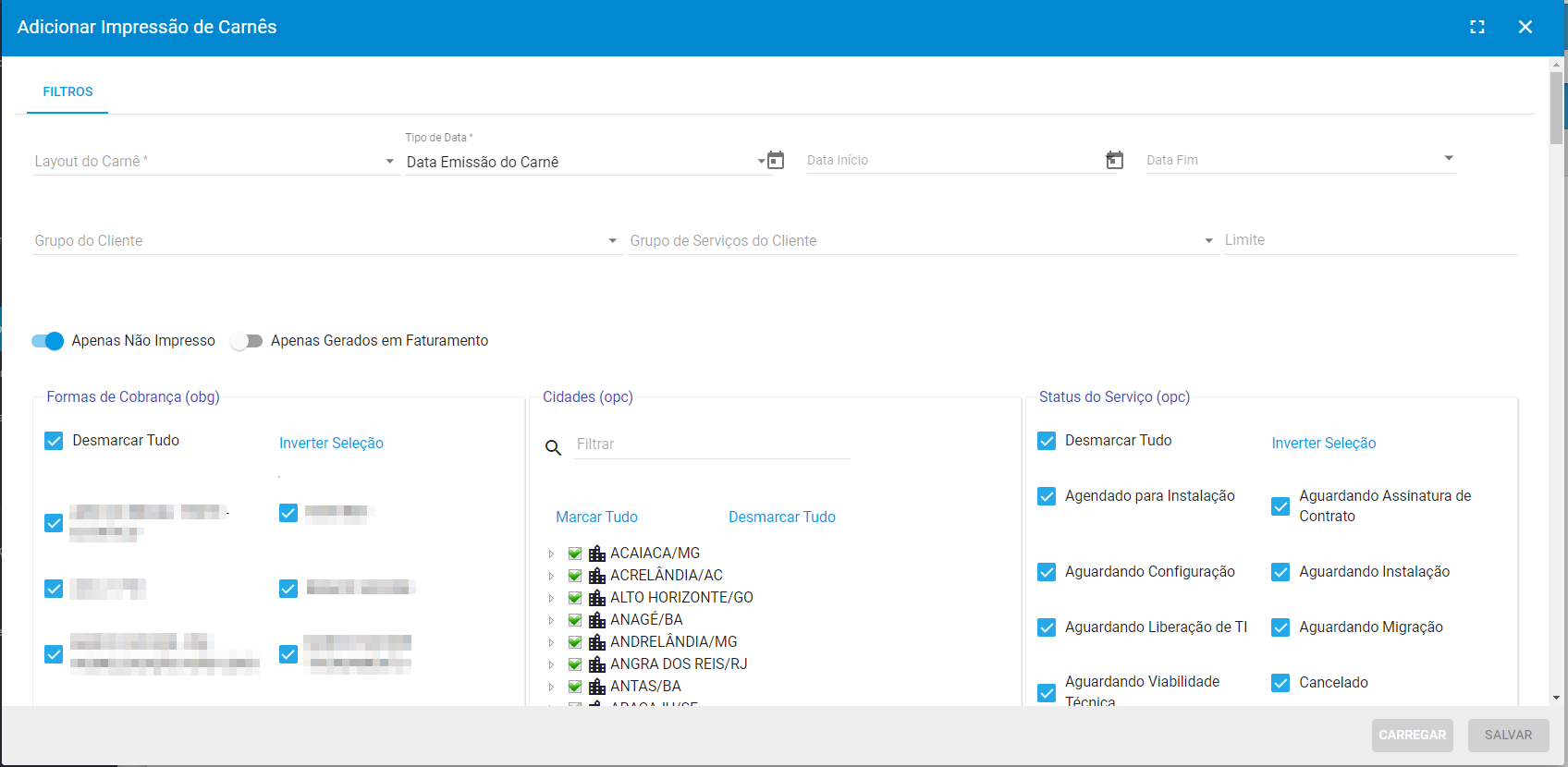Uncheck the ACRELÂNDIA/AC city checkbox
Image resolution: width=1568 pixels, height=767 pixels.
(574, 576)
